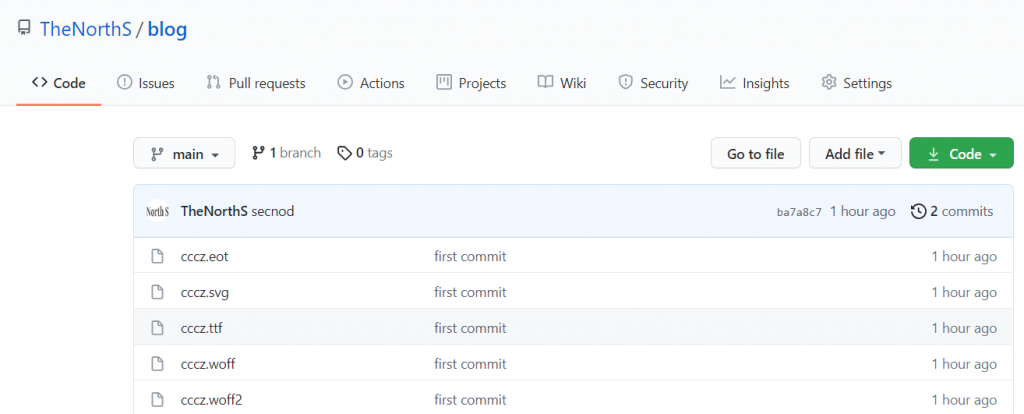Click '1 hour ago' on cccz.ttf row
Viewport: 1024px width, 414px height.
point(964,328)
